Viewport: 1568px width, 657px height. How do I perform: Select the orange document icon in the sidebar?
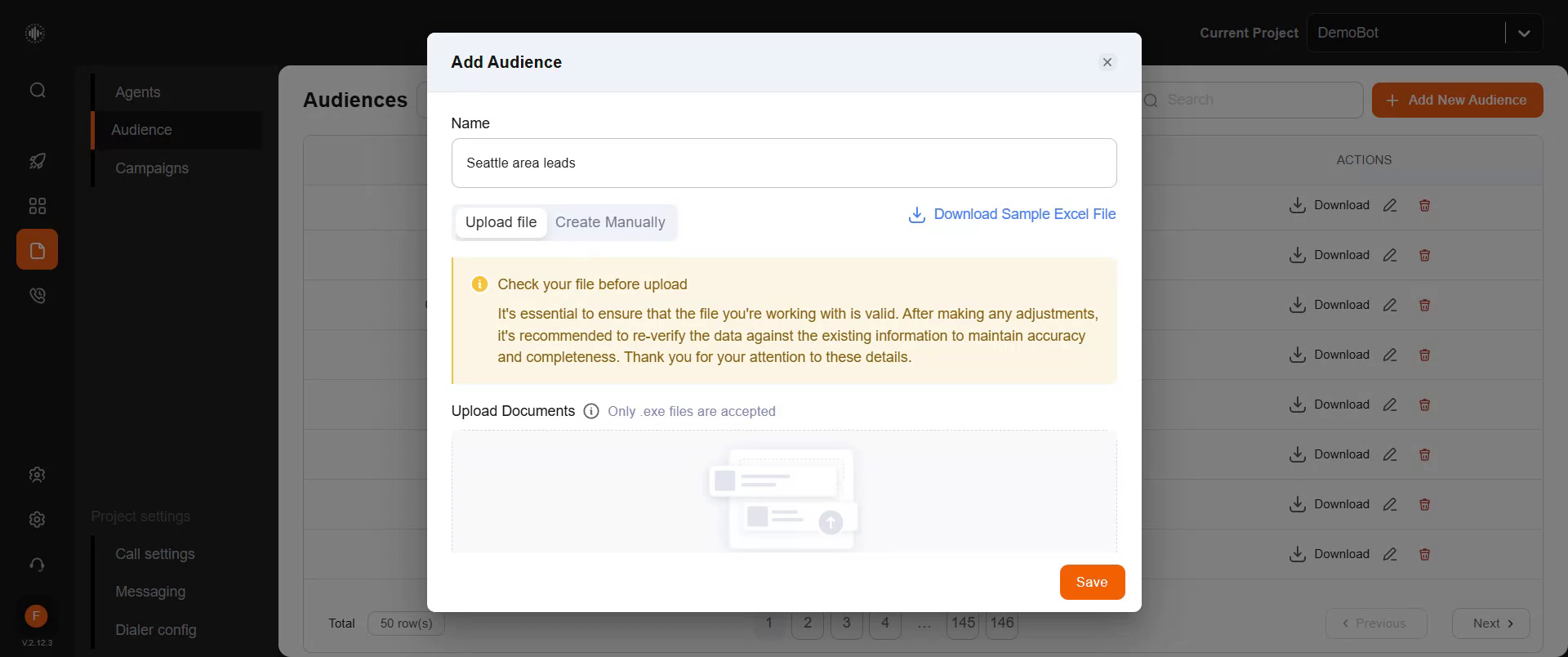pos(37,249)
